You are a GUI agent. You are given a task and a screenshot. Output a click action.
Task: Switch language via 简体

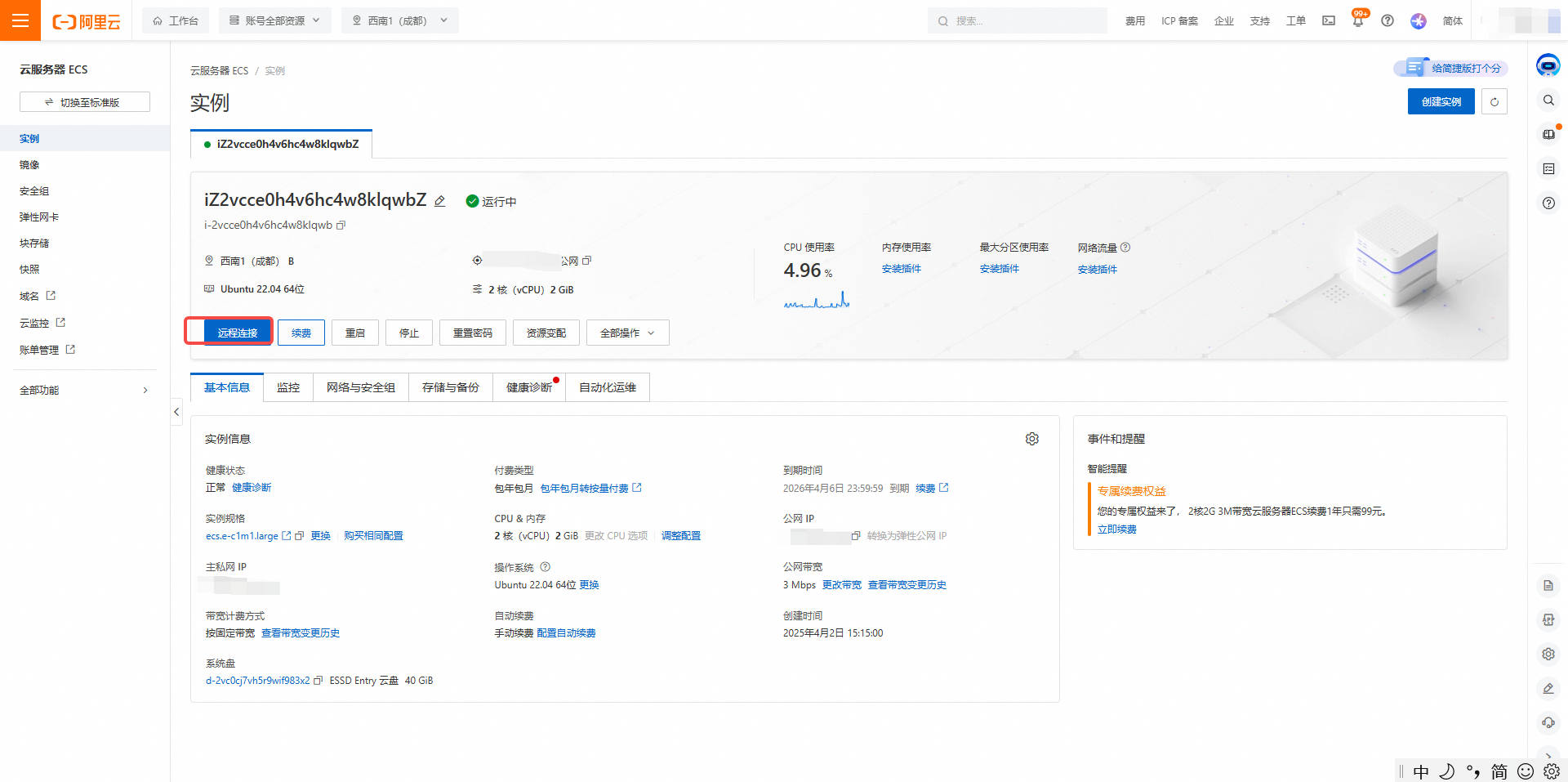coord(1453,21)
